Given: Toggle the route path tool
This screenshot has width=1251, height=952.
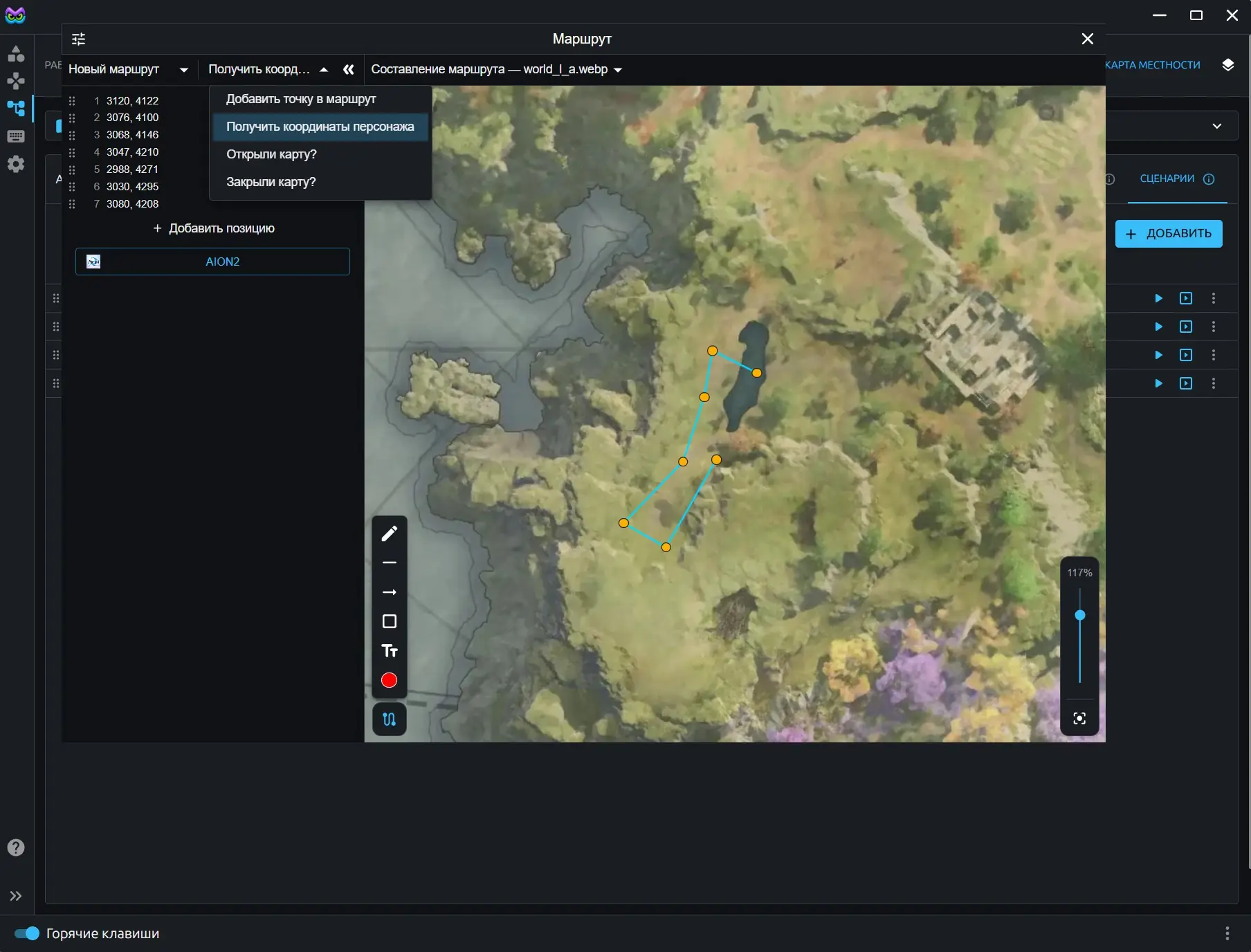Looking at the screenshot, I should 390,720.
